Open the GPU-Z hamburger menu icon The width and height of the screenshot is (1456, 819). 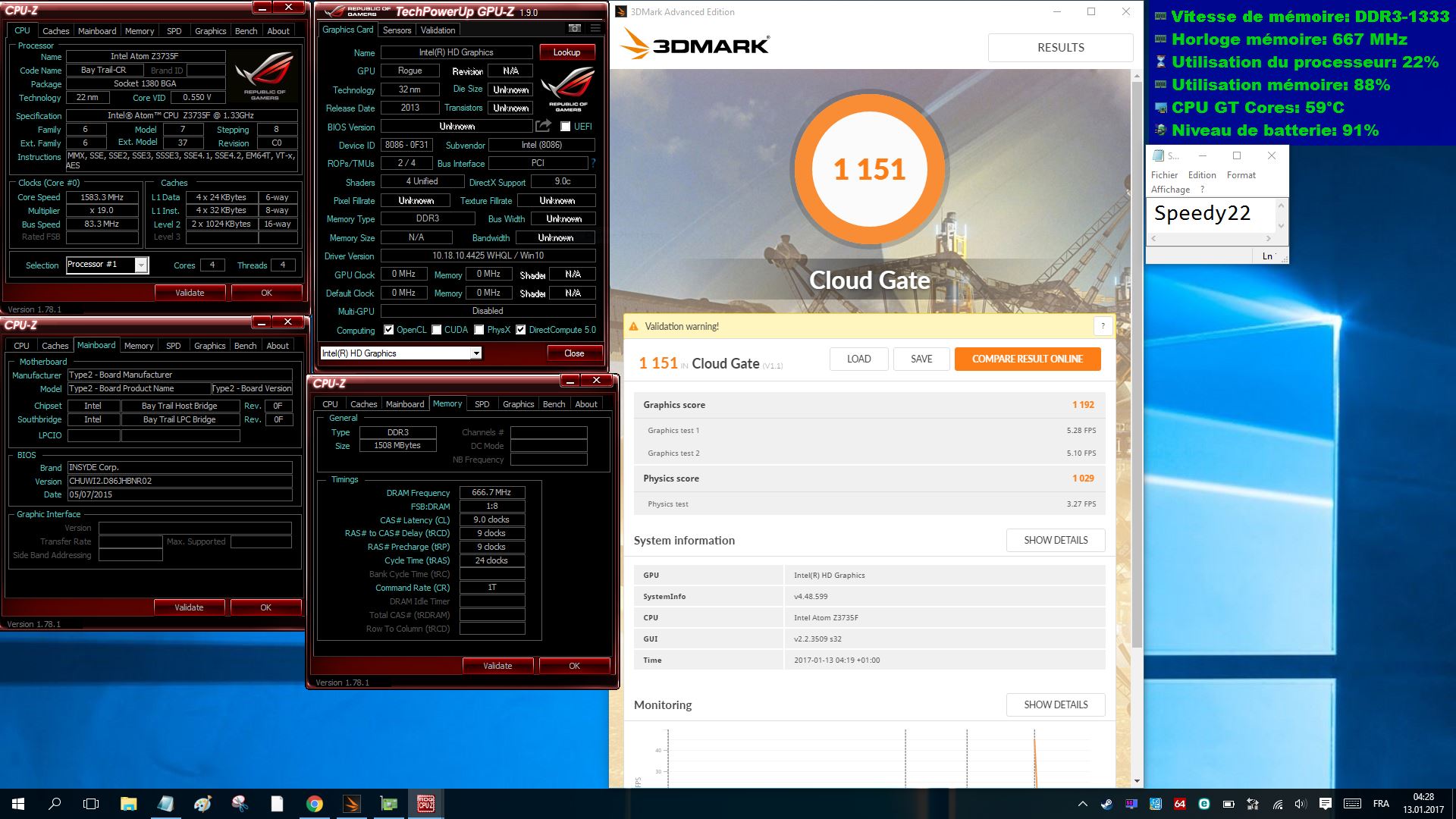click(x=595, y=28)
